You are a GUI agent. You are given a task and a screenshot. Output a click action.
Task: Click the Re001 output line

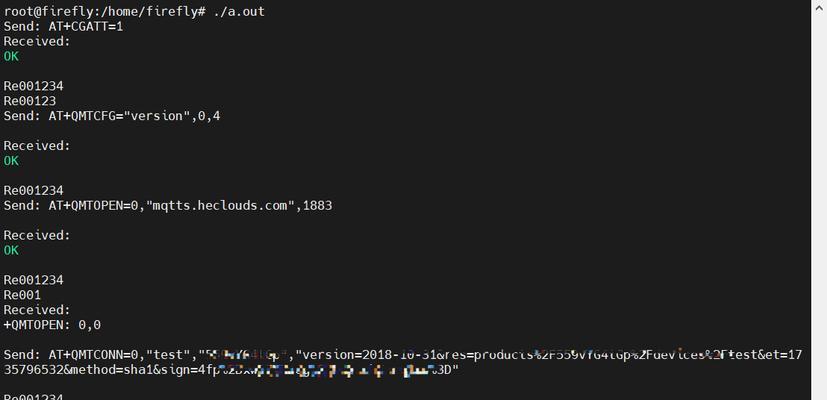(22, 295)
